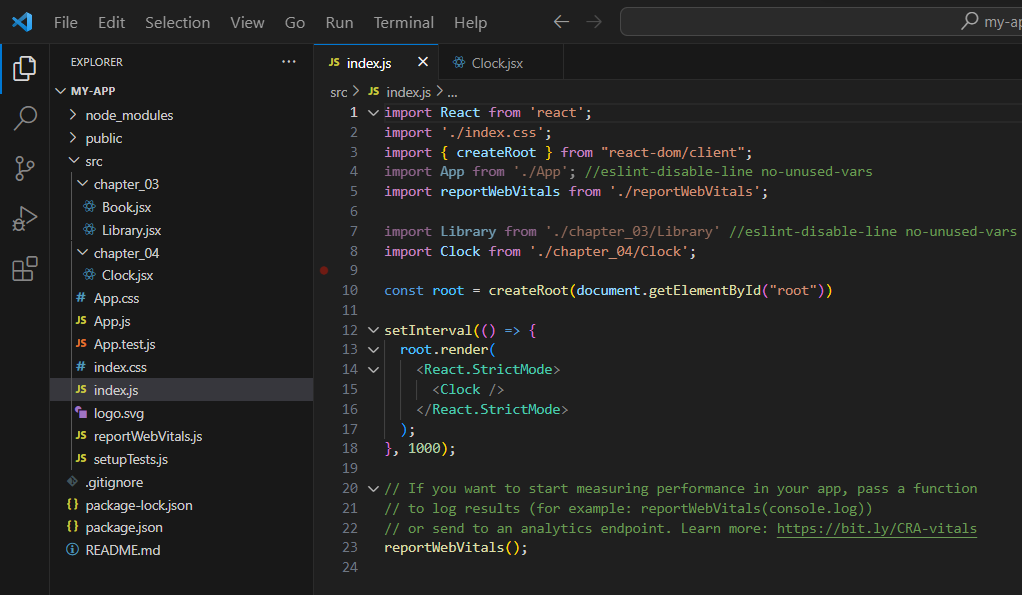
Task: Go forward using the right arrow
Action: click(594, 22)
